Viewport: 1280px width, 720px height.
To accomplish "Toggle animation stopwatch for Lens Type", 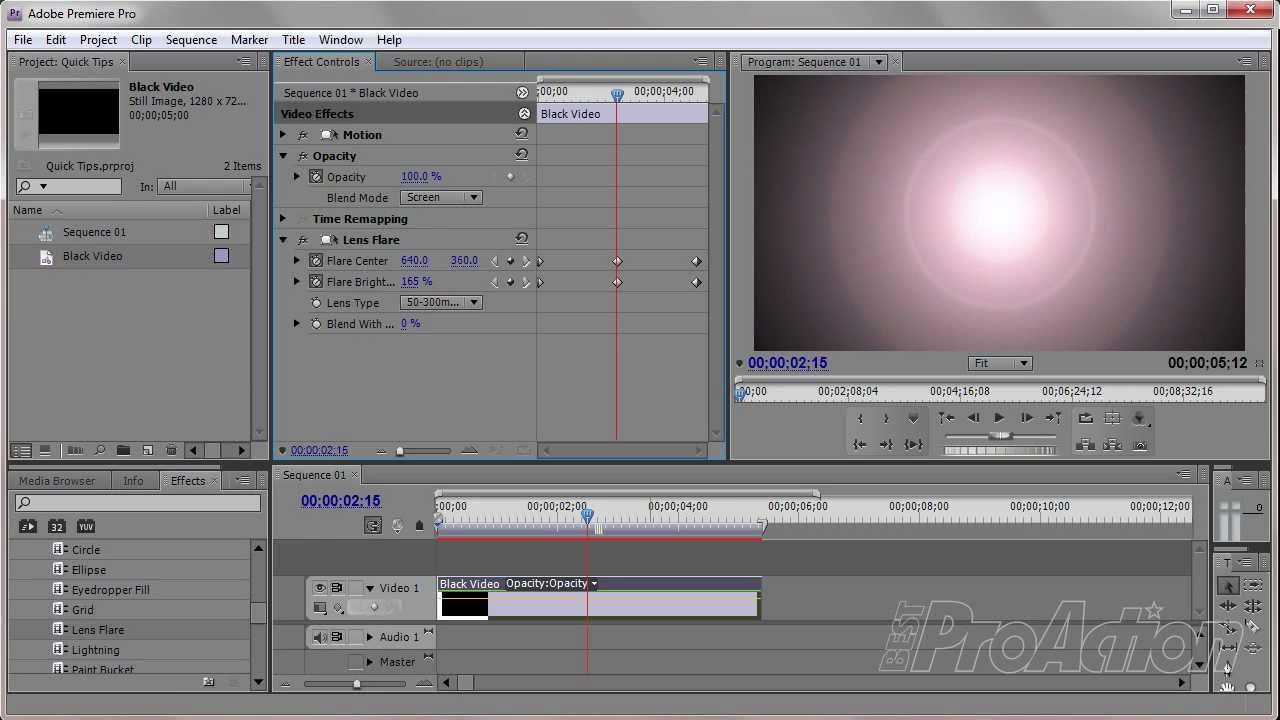I will (316, 303).
